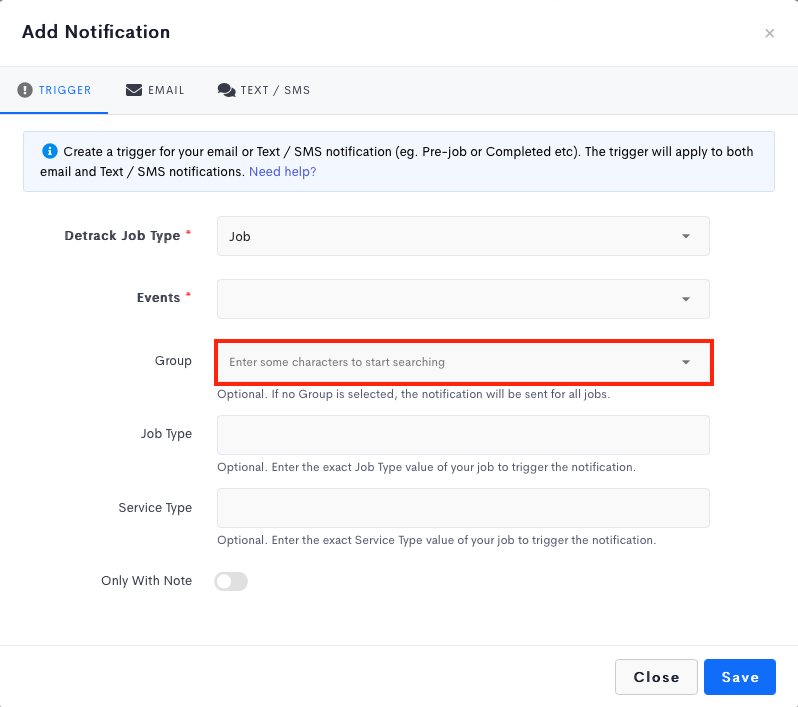Click the Email envelope icon
This screenshot has height=707, width=798.
134,90
